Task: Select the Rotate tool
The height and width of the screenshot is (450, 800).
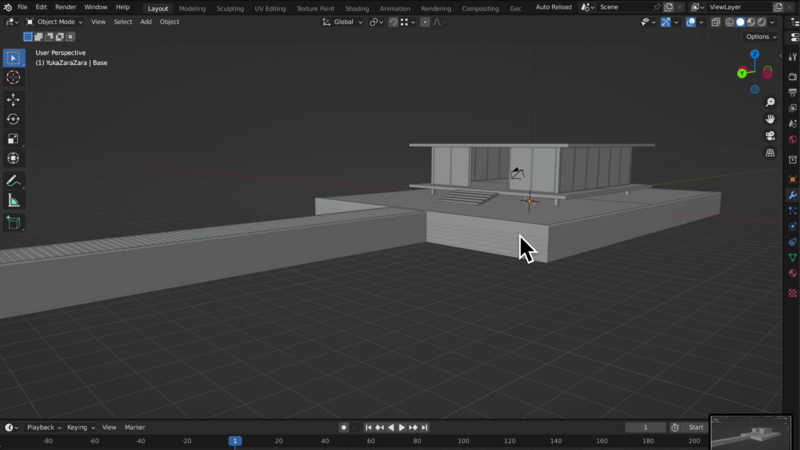Action: pyautogui.click(x=13, y=119)
